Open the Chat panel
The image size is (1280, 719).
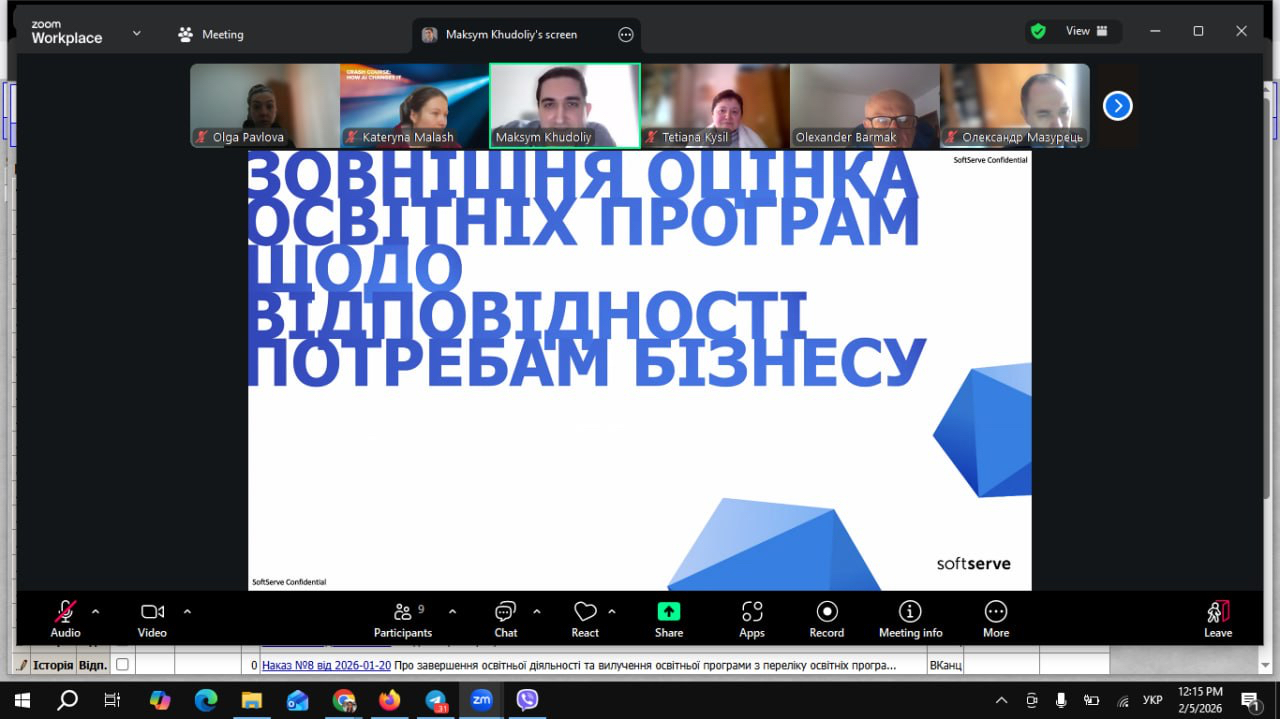pyautogui.click(x=505, y=618)
